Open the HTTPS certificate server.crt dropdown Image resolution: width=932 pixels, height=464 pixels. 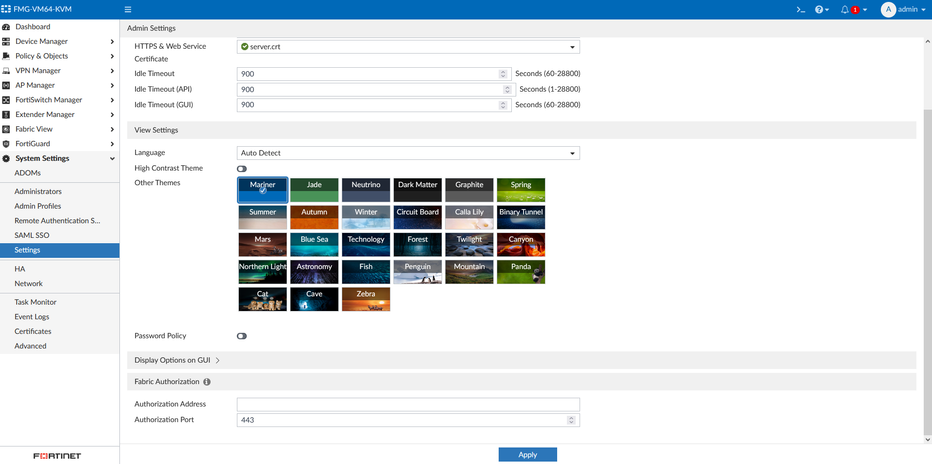[x=408, y=47]
